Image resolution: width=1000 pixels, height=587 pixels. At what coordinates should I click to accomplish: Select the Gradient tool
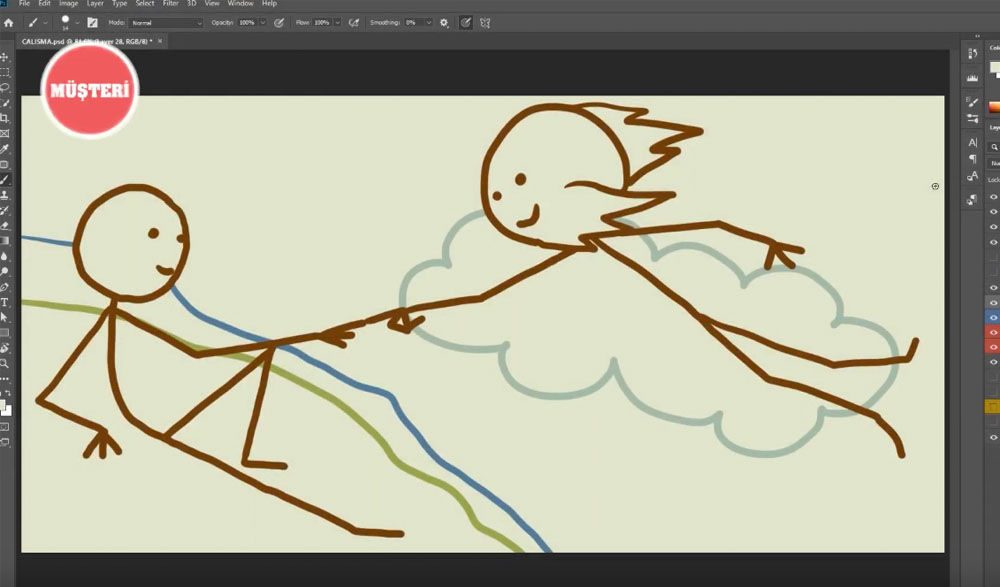coord(4,241)
